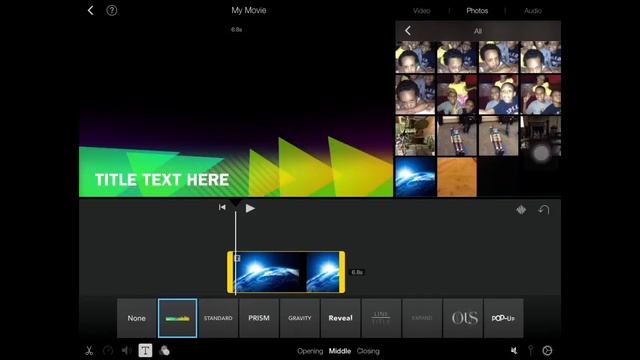Image resolution: width=640 pixels, height=360 pixels.
Task: Choose the Prism title style
Action: pos(259,318)
